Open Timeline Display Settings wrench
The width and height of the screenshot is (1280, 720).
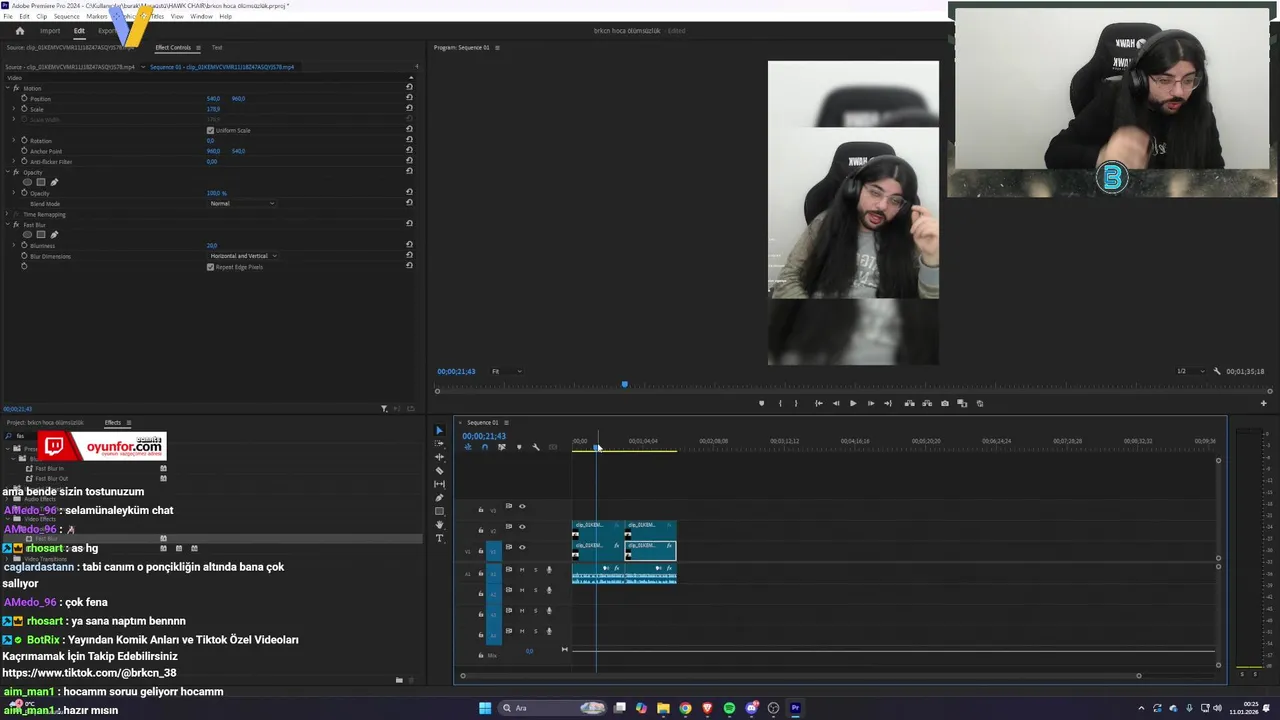pos(535,447)
